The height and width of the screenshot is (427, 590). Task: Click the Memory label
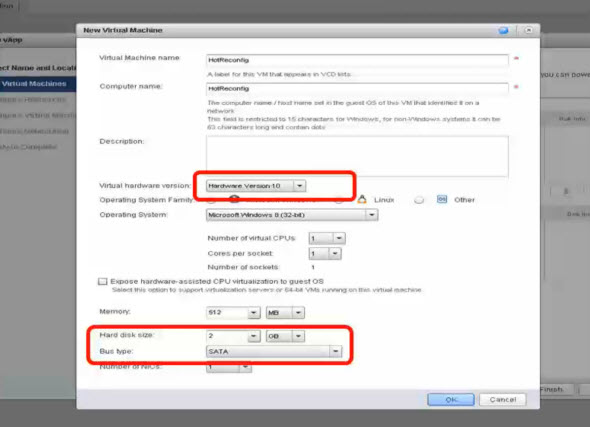(x=115, y=312)
